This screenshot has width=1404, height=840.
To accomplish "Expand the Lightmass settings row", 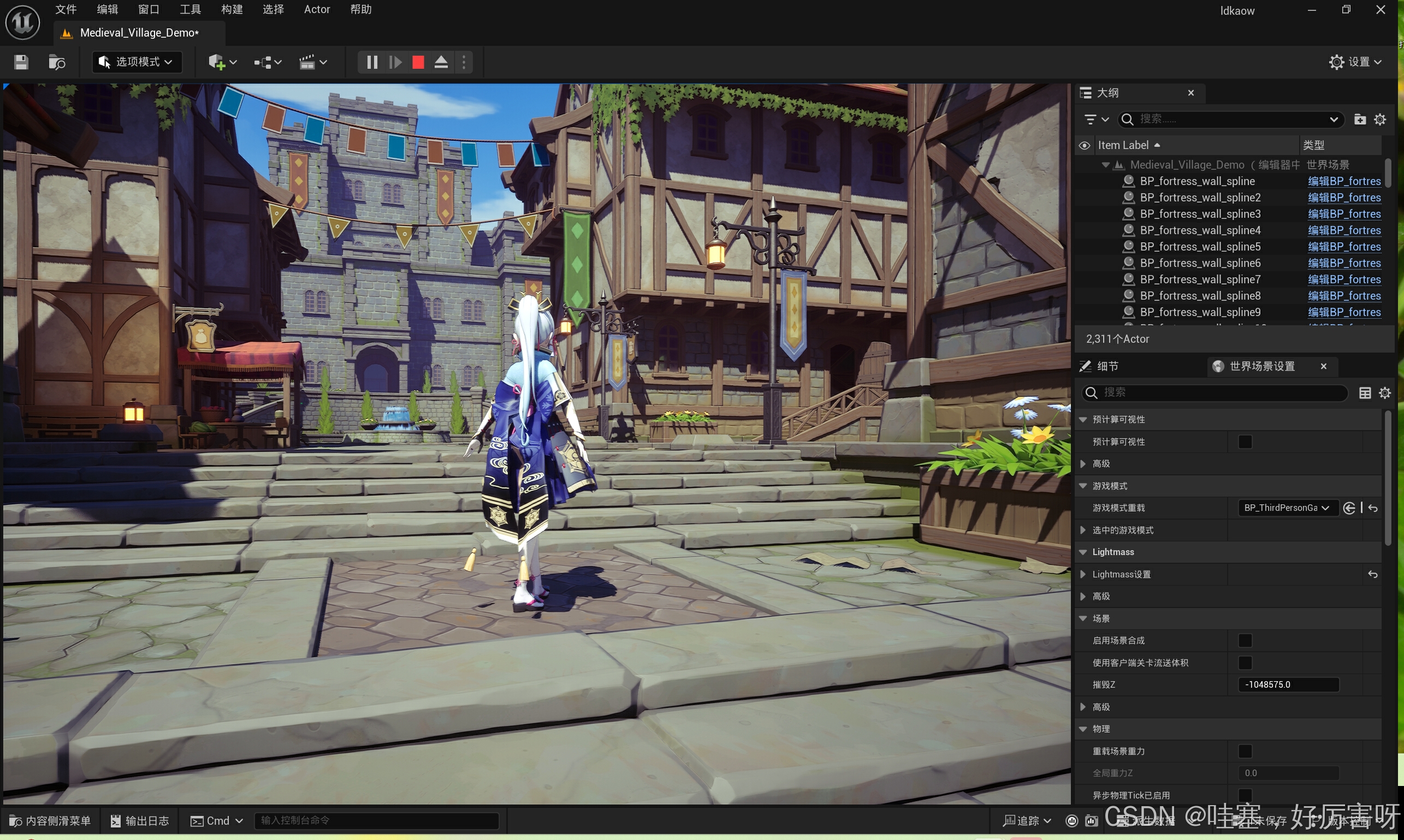I will [1083, 575].
